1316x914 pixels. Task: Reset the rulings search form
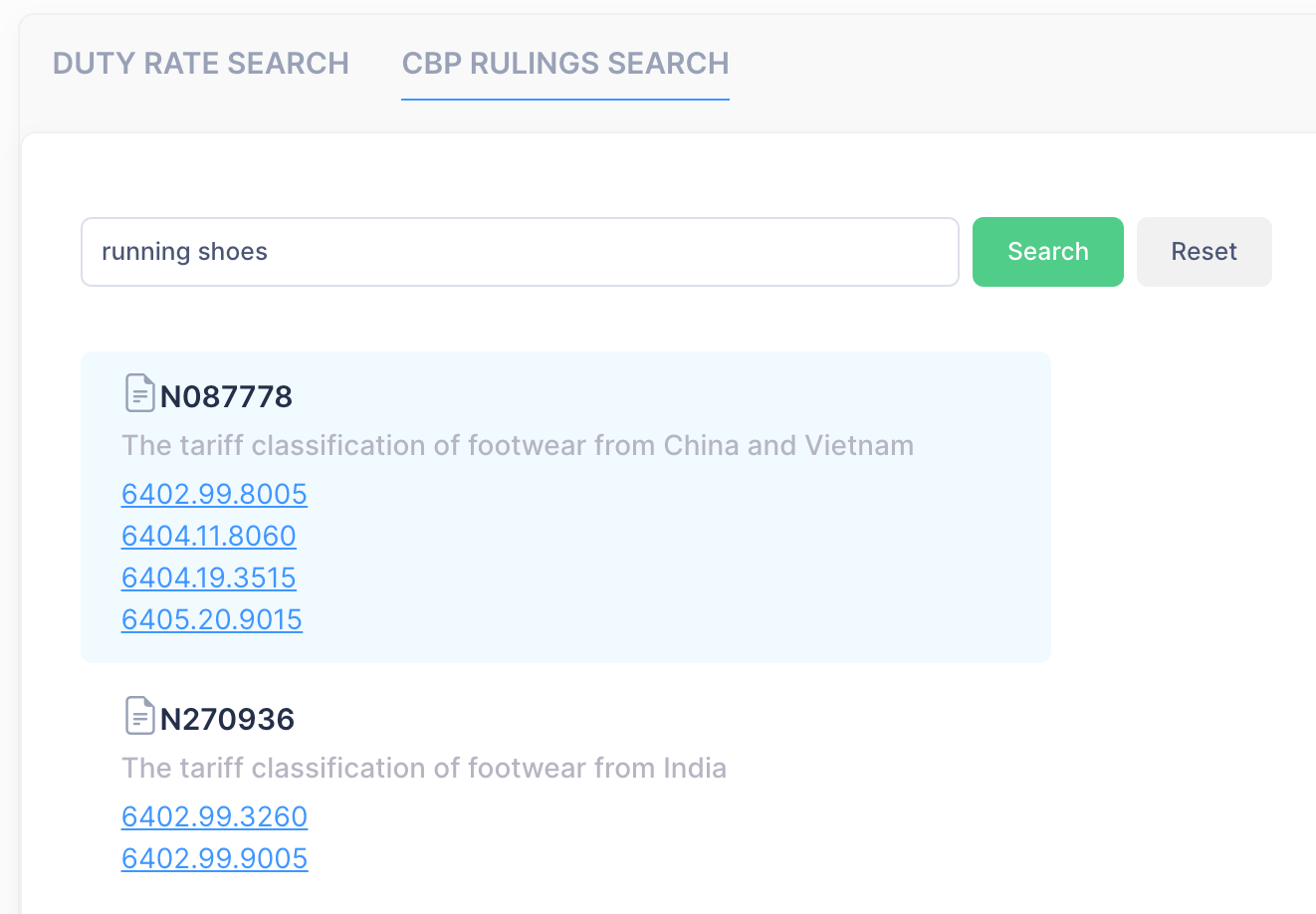1204,252
